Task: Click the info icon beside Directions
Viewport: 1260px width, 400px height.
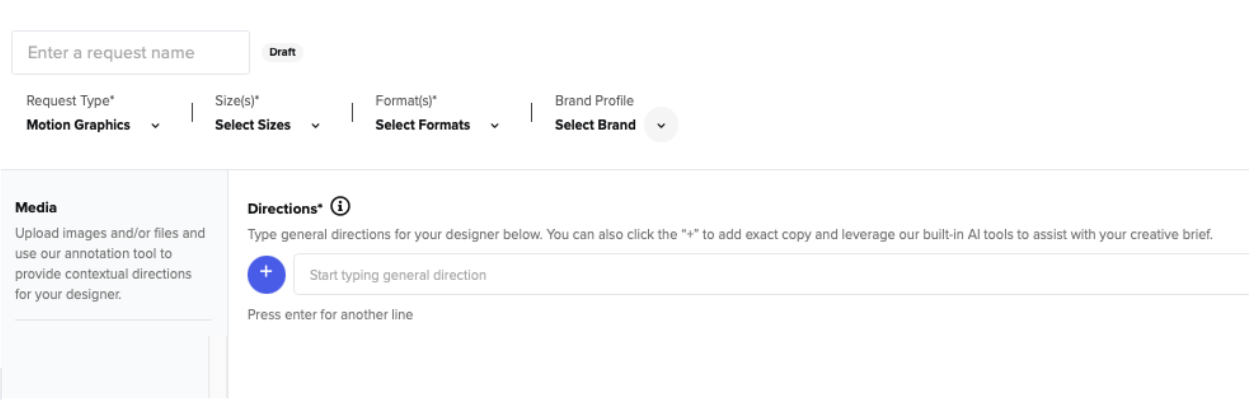Action: (x=341, y=208)
